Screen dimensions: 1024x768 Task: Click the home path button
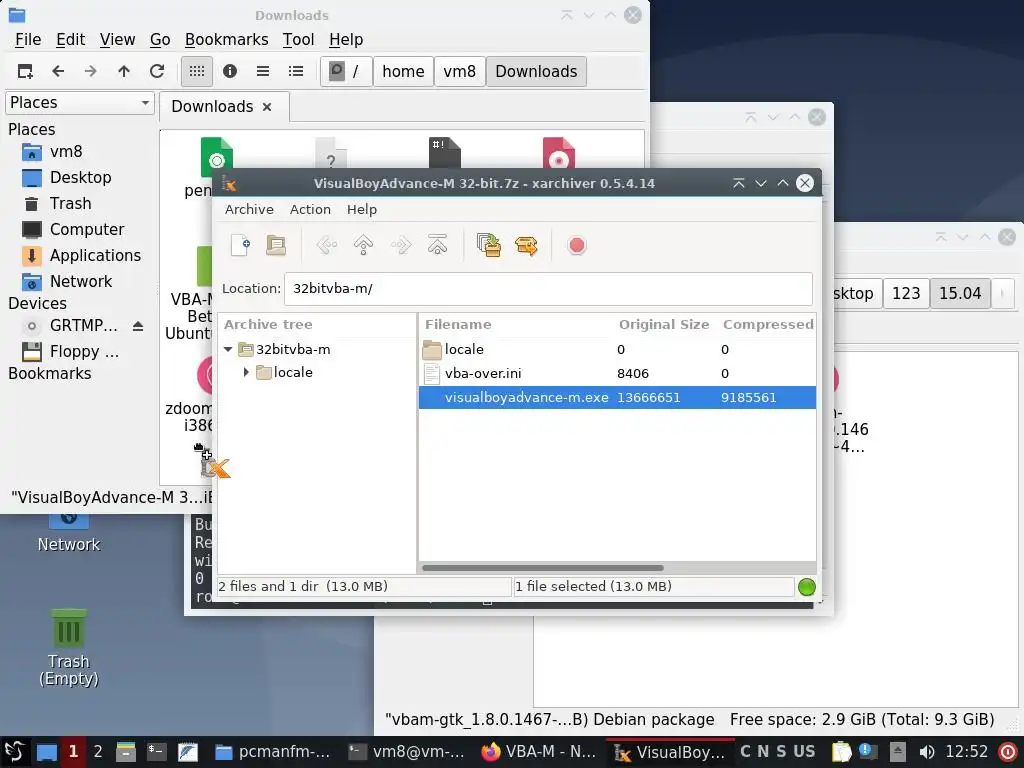click(x=403, y=71)
